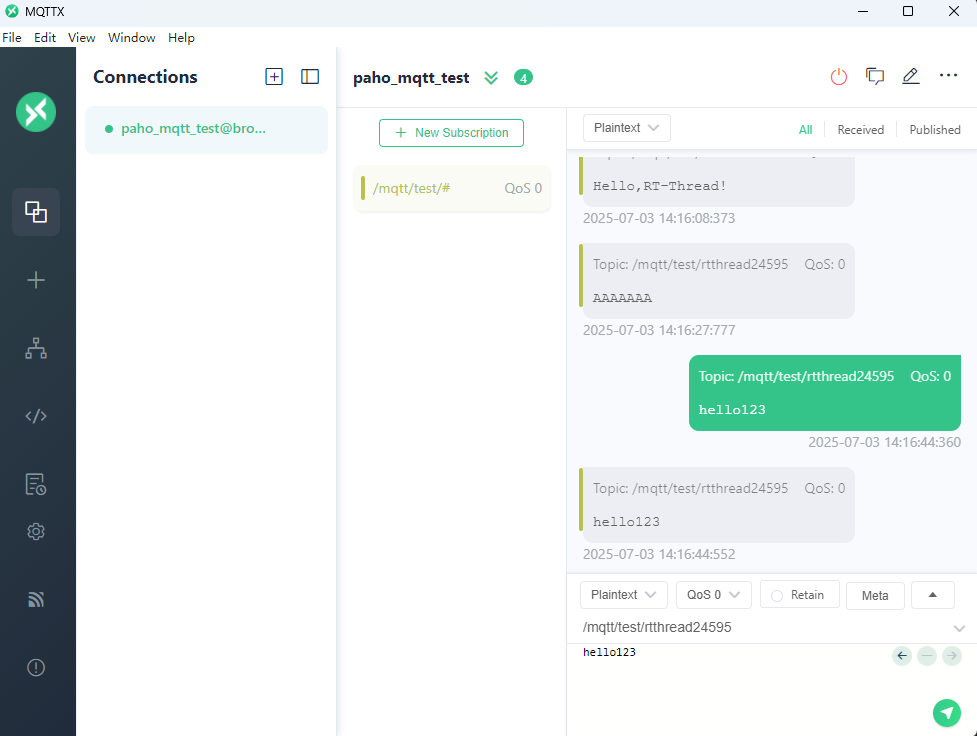Click the Meta button
Viewport: 977px width, 736px height.
point(874,596)
